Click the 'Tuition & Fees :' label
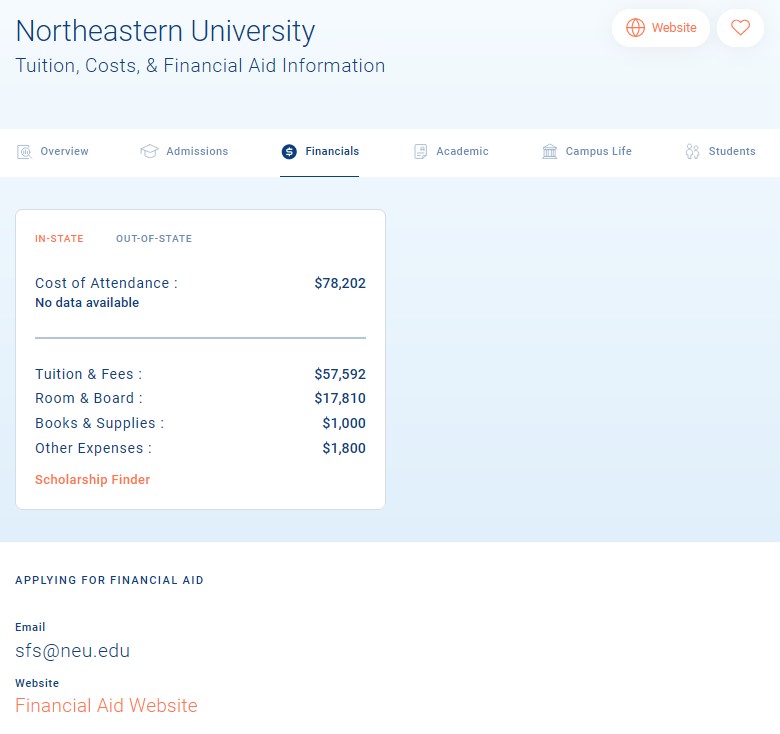This screenshot has height=734, width=780. tap(89, 374)
